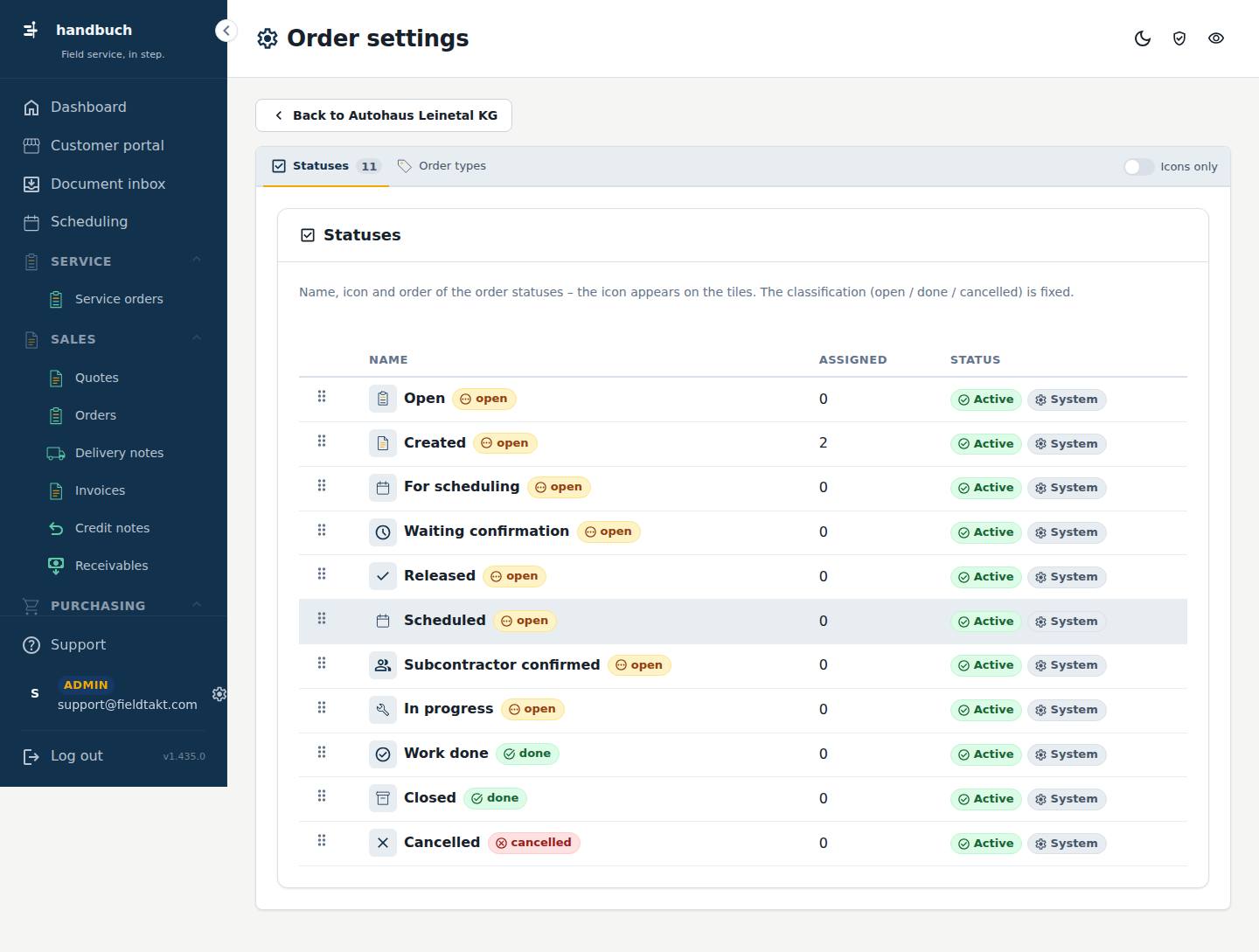Collapse the SALES section in sidebar
The width and height of the screenshot is (1259, 952).
[197, 338]
